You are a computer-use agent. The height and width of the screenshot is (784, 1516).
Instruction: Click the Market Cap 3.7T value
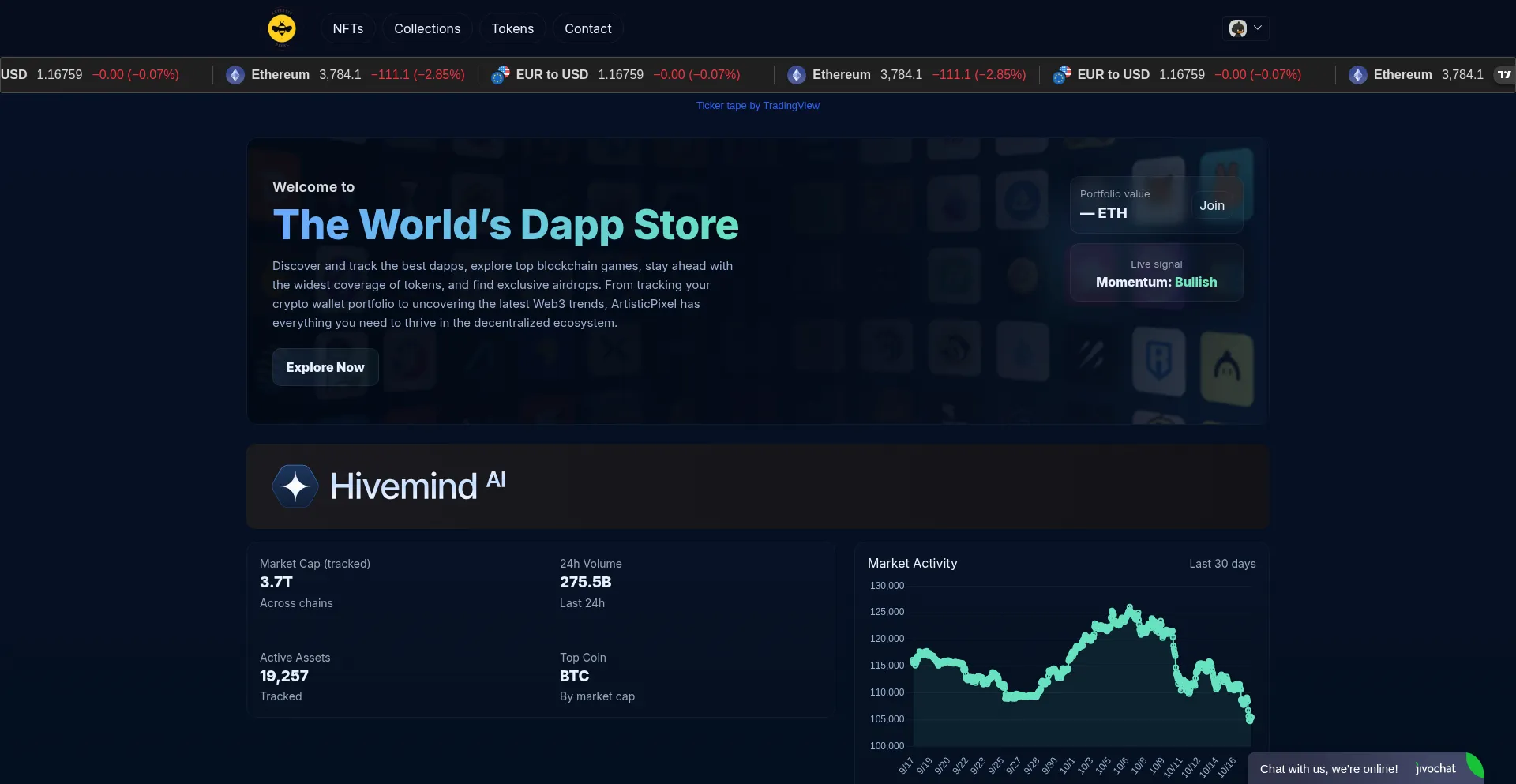pos(276,582)
